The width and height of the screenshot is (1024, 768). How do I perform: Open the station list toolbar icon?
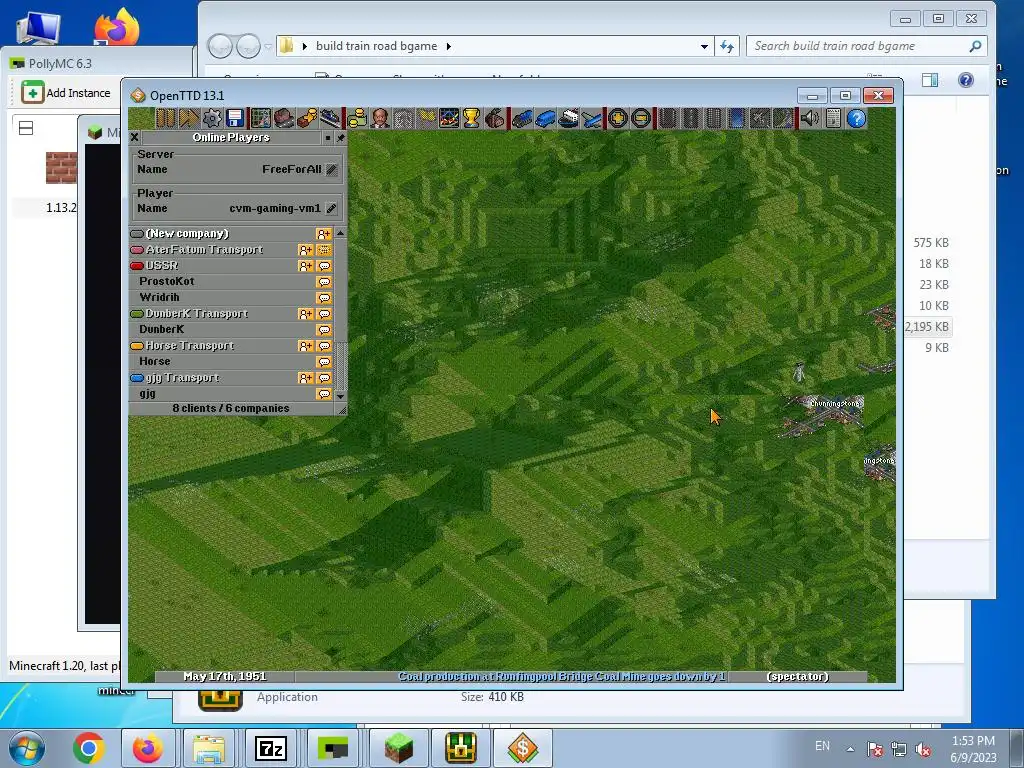330,118
